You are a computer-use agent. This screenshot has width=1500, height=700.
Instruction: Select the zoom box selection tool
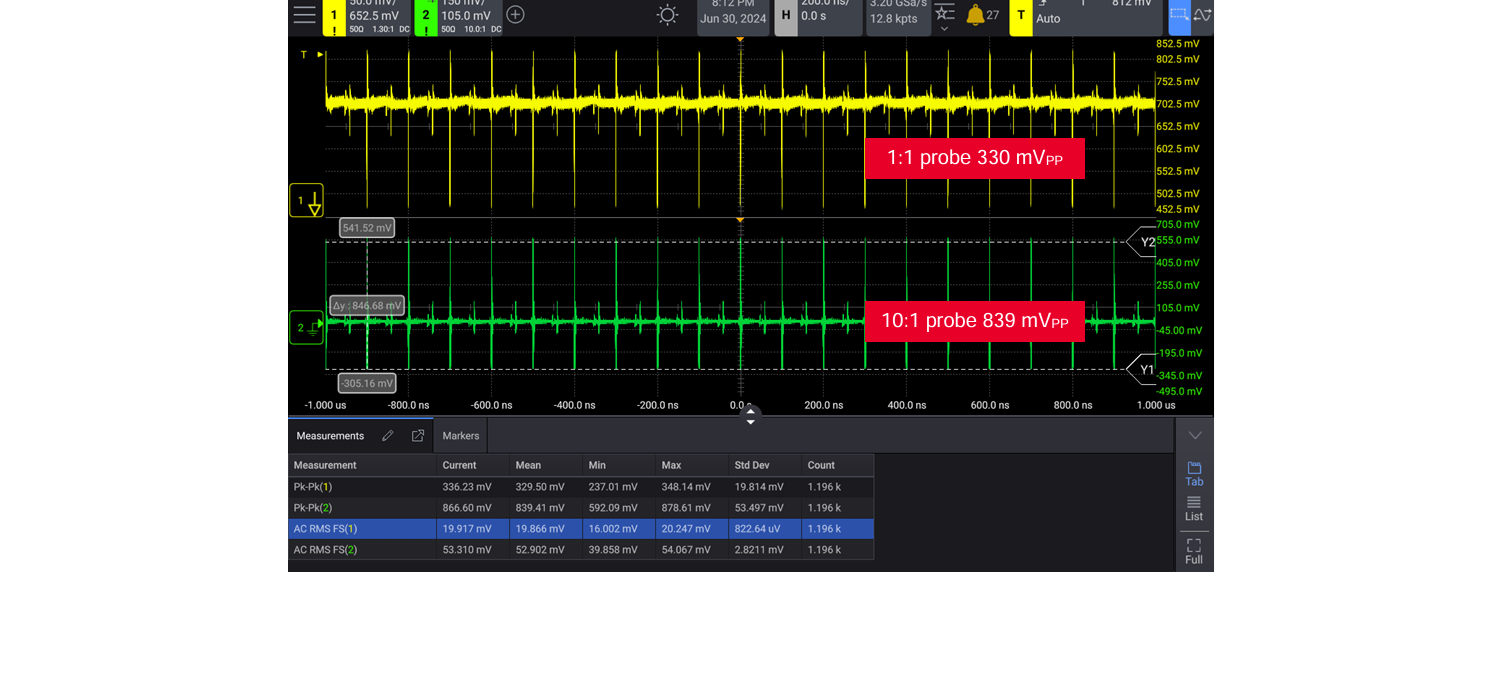1179,15
